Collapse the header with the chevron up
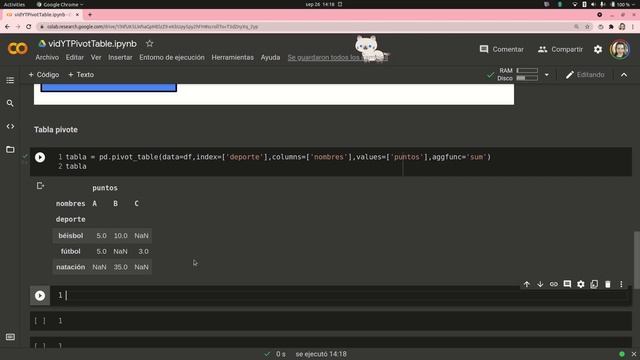640x360 pixels. pyautogui.click(x=624, y=75)
